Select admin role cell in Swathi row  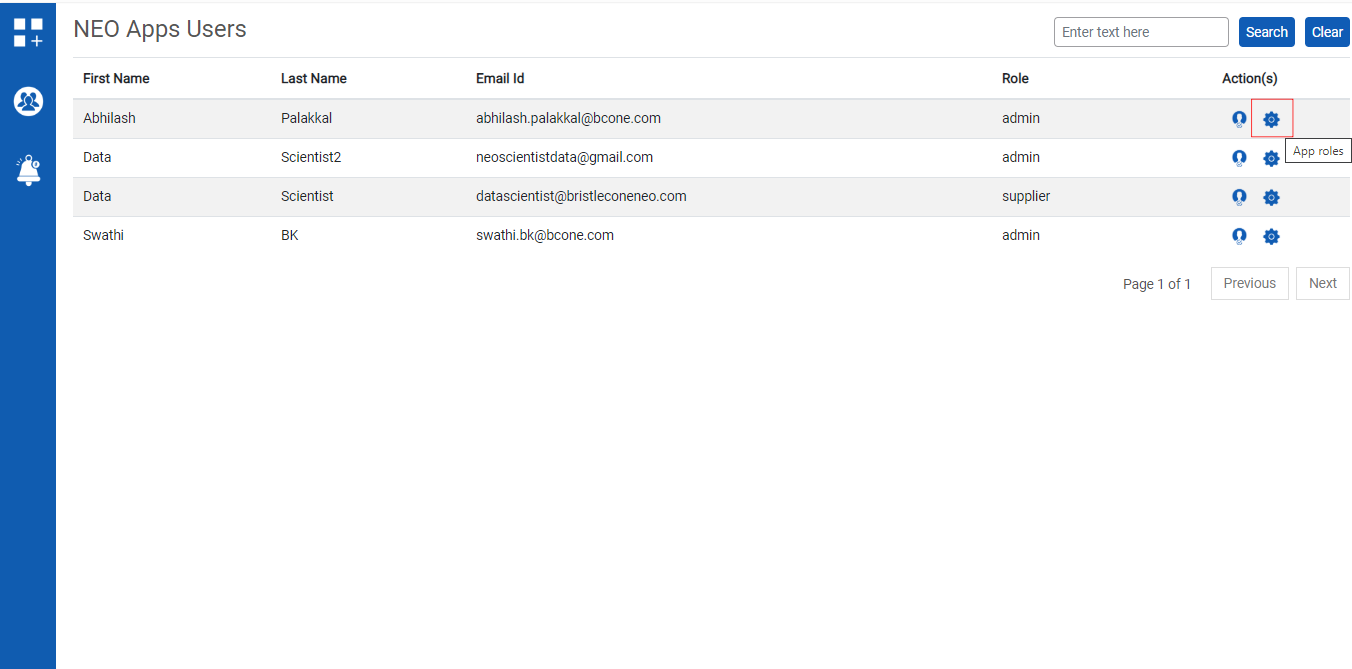[x=1021, y=235]
